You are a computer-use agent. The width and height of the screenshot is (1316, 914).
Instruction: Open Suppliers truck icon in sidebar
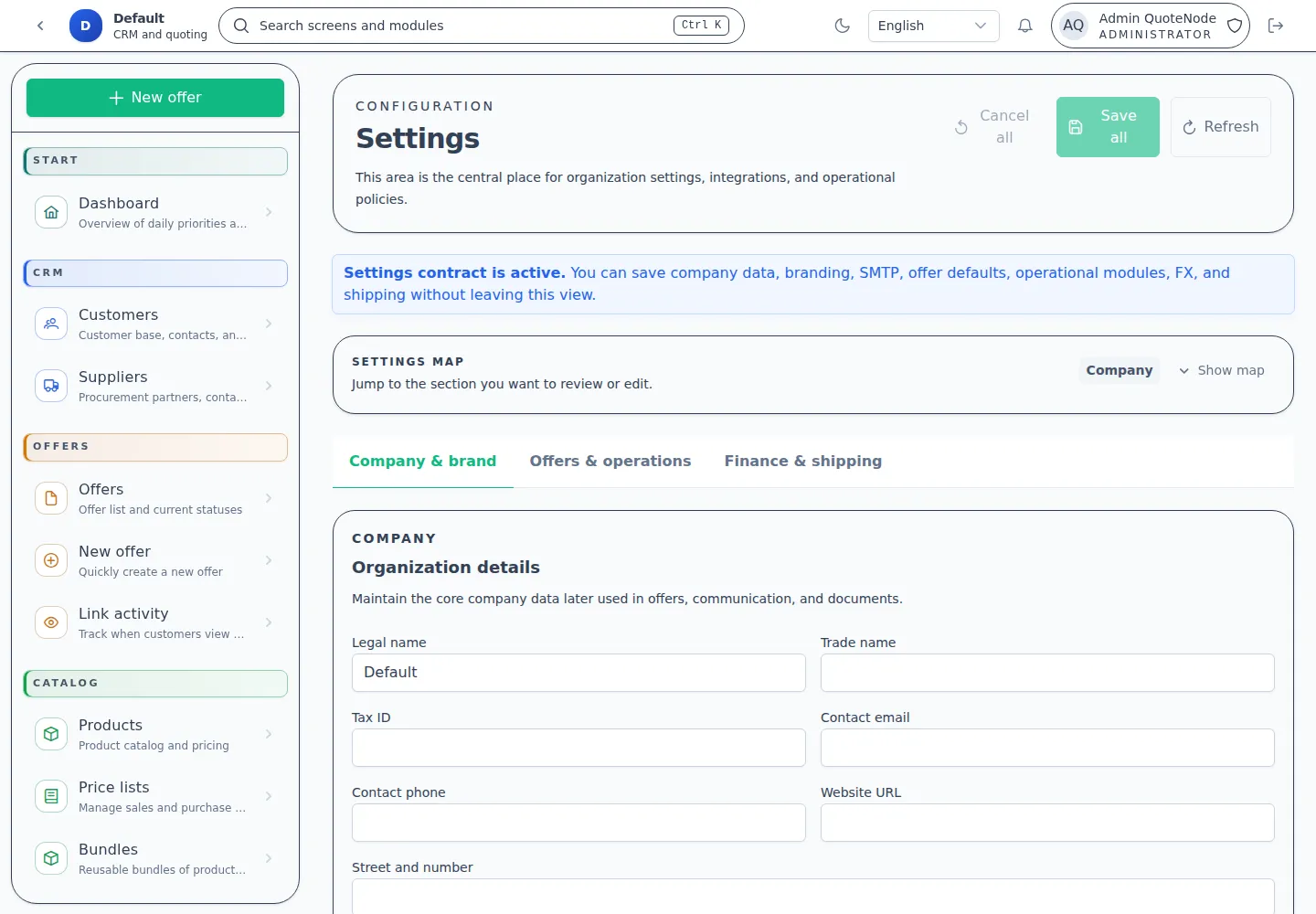click(x=51, y=386)
